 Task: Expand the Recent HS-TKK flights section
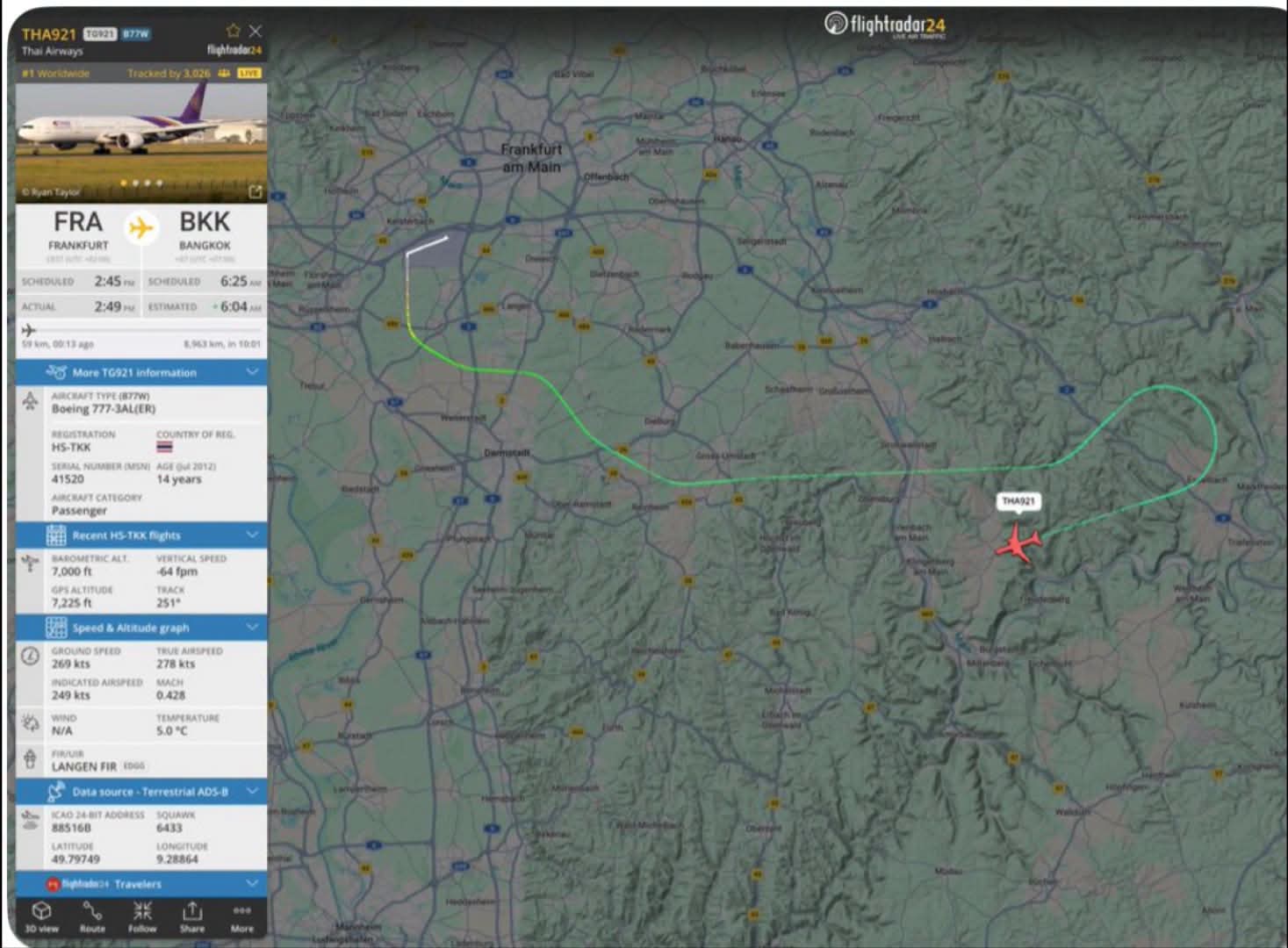tap(141, 535)
